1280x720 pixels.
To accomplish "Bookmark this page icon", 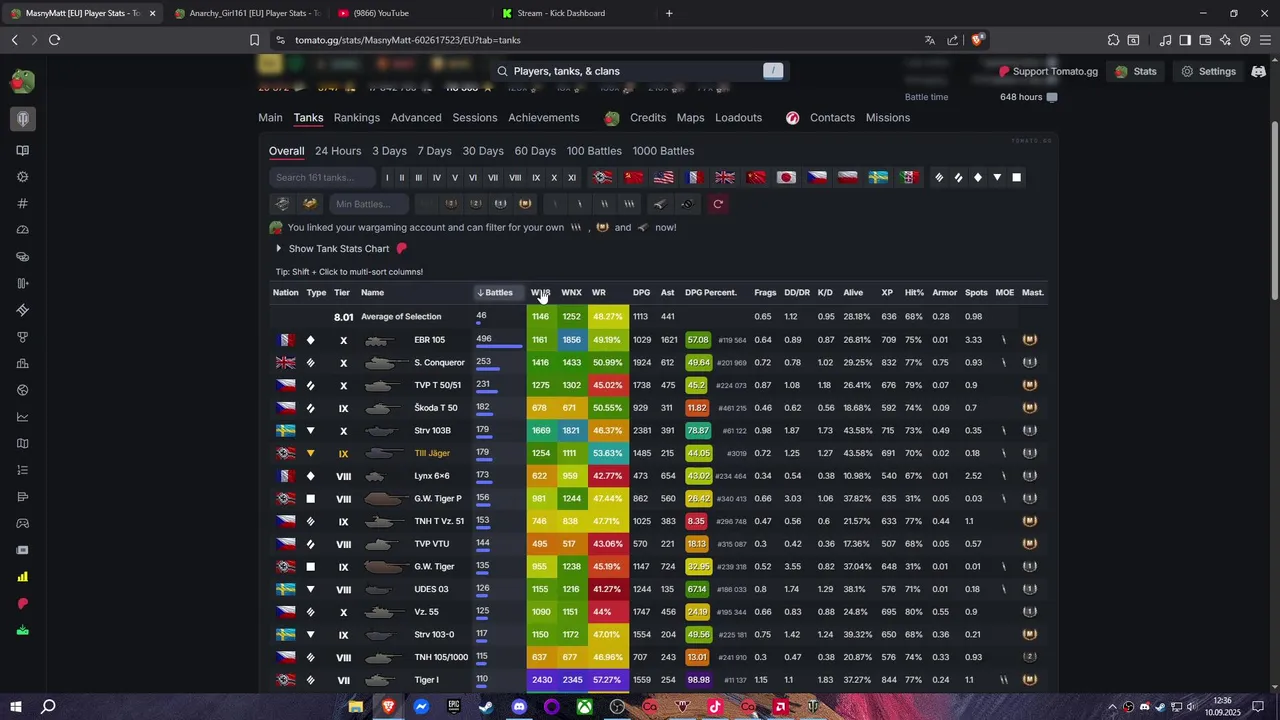I will pos(254,40).
